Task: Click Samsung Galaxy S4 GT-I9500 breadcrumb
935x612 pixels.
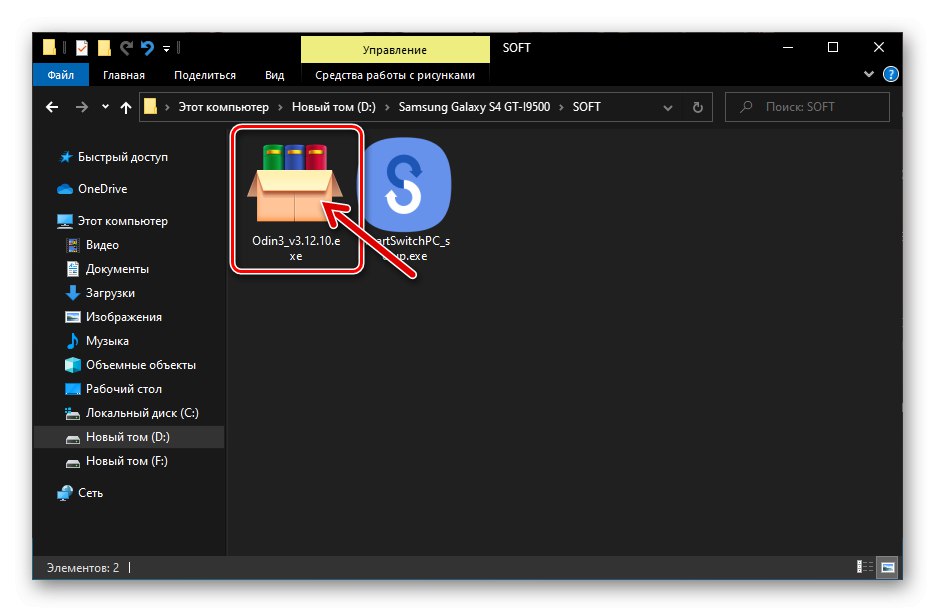Action: pyautogui.click(x=474, y=107)
